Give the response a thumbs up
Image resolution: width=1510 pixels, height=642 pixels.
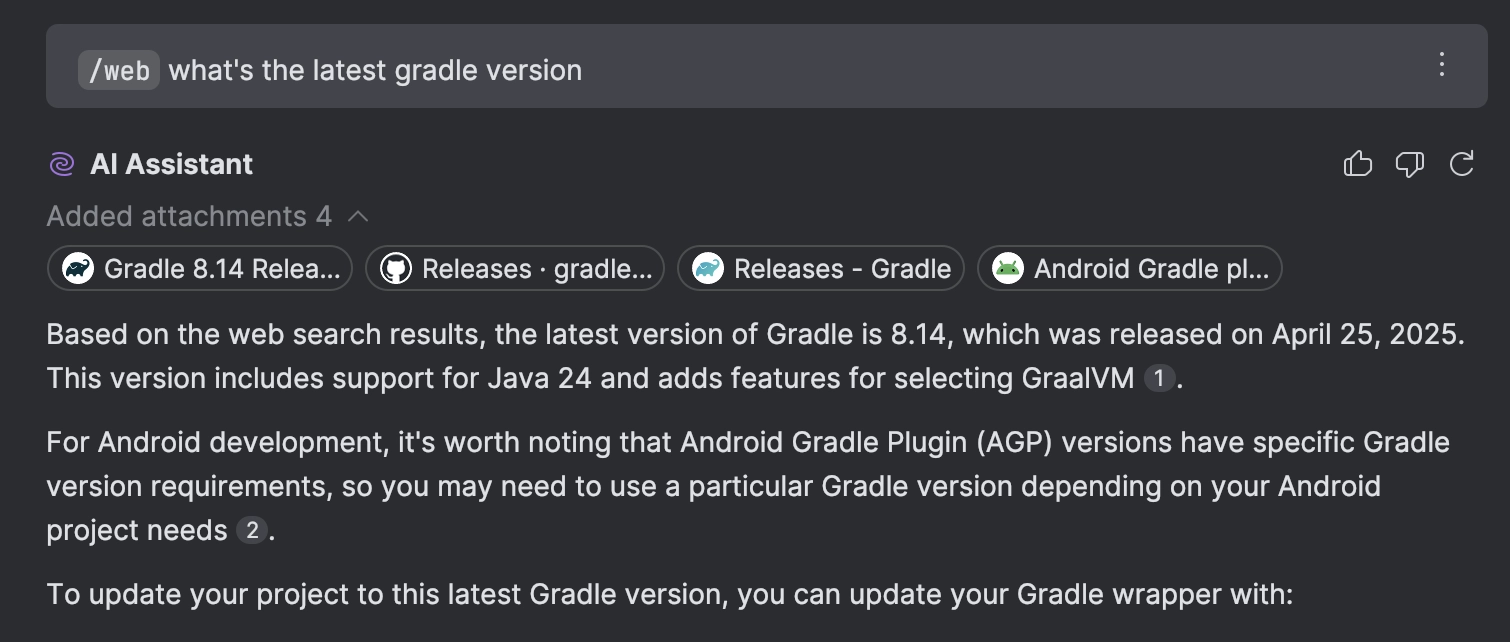(1357, 164)
